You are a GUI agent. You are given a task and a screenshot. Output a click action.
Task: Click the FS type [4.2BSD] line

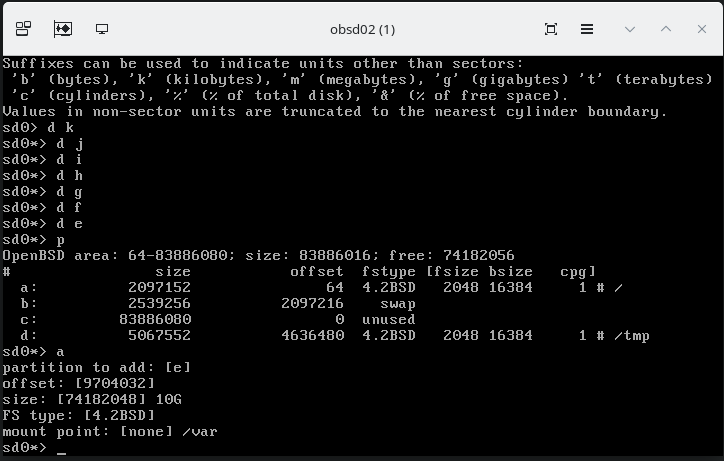click(80, 416)
